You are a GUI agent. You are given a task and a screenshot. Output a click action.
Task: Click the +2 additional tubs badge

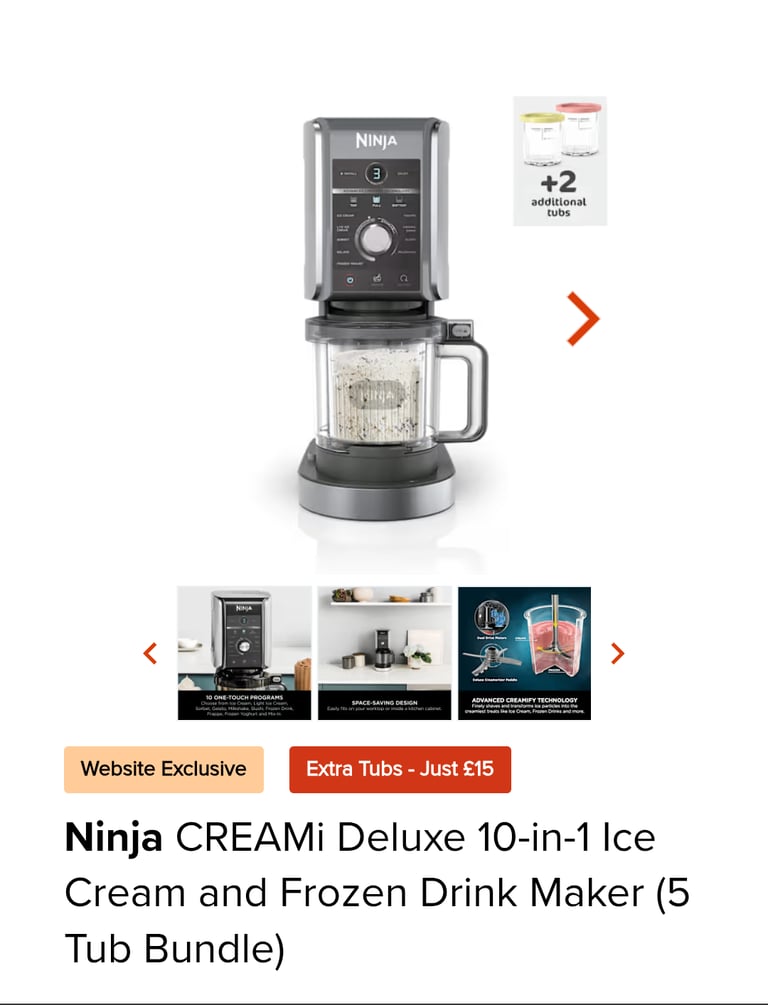[560, 161]
